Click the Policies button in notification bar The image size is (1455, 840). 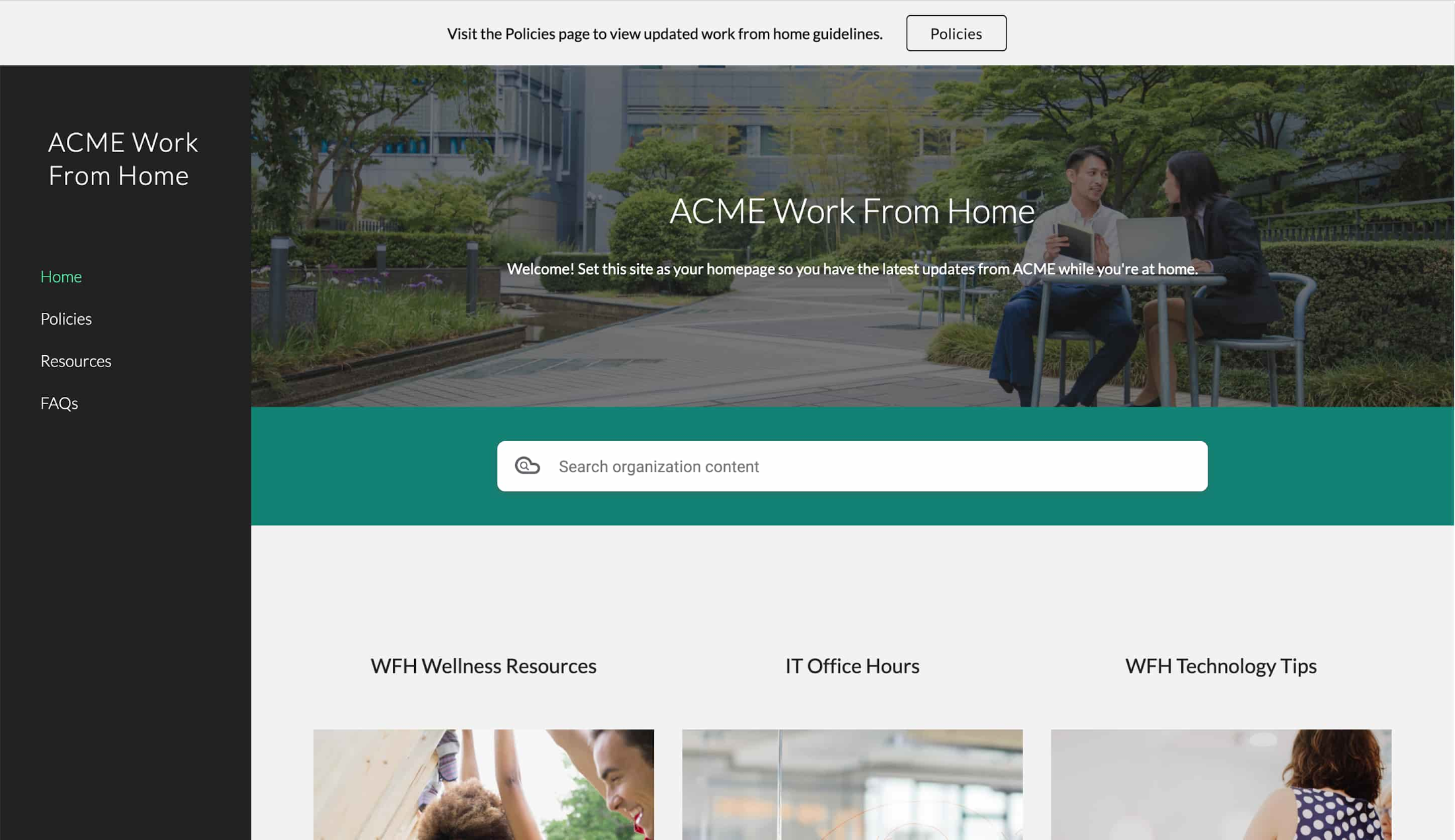956,33
